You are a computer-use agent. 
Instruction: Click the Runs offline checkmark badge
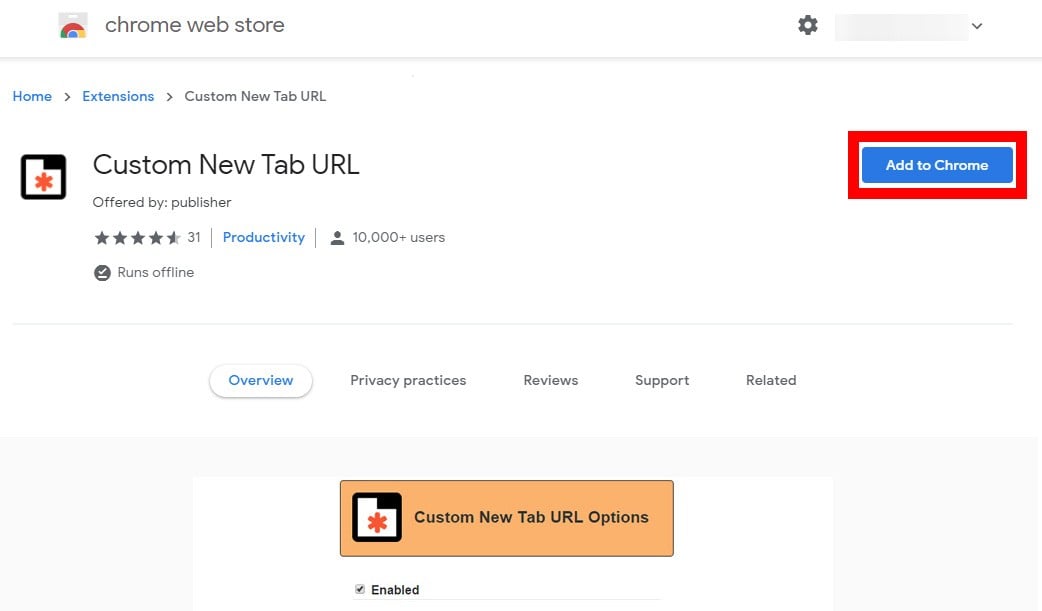point(102,273)
